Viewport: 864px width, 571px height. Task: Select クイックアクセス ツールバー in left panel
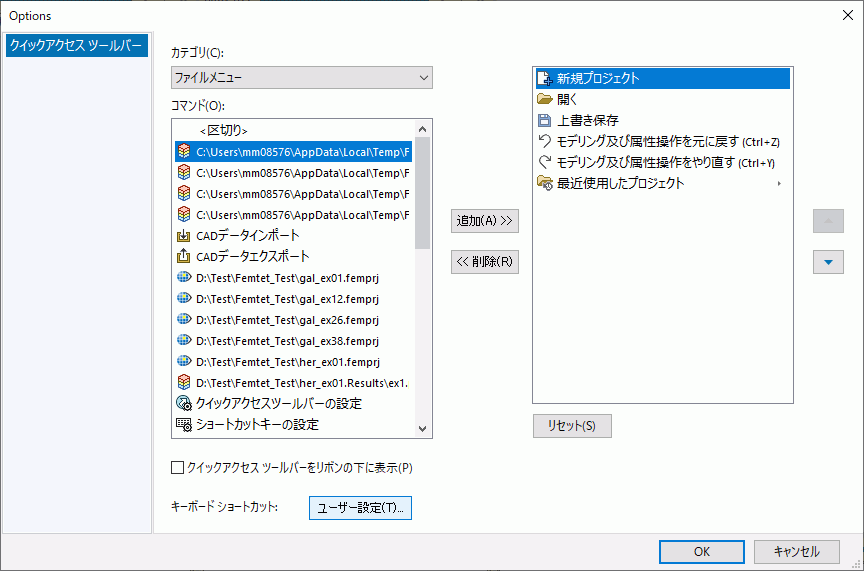click(77, 46)
